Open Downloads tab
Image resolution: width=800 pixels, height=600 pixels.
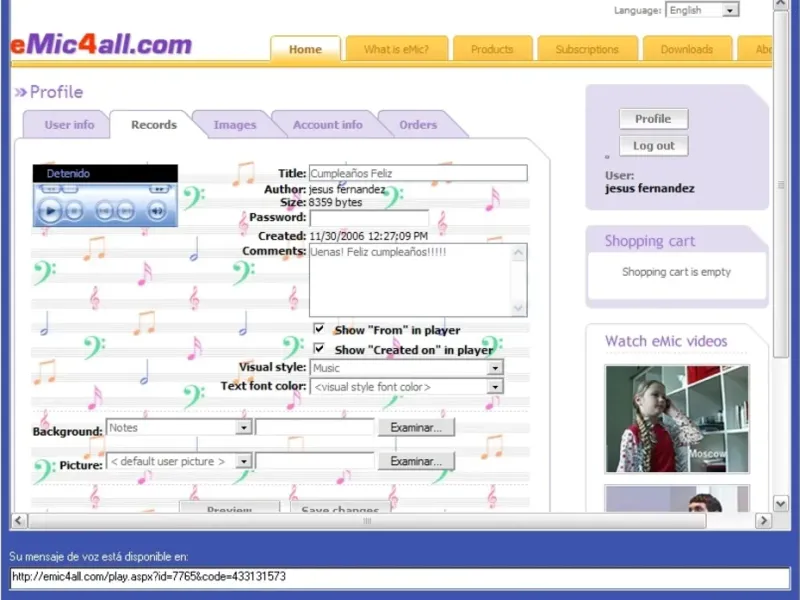(687, 49)
